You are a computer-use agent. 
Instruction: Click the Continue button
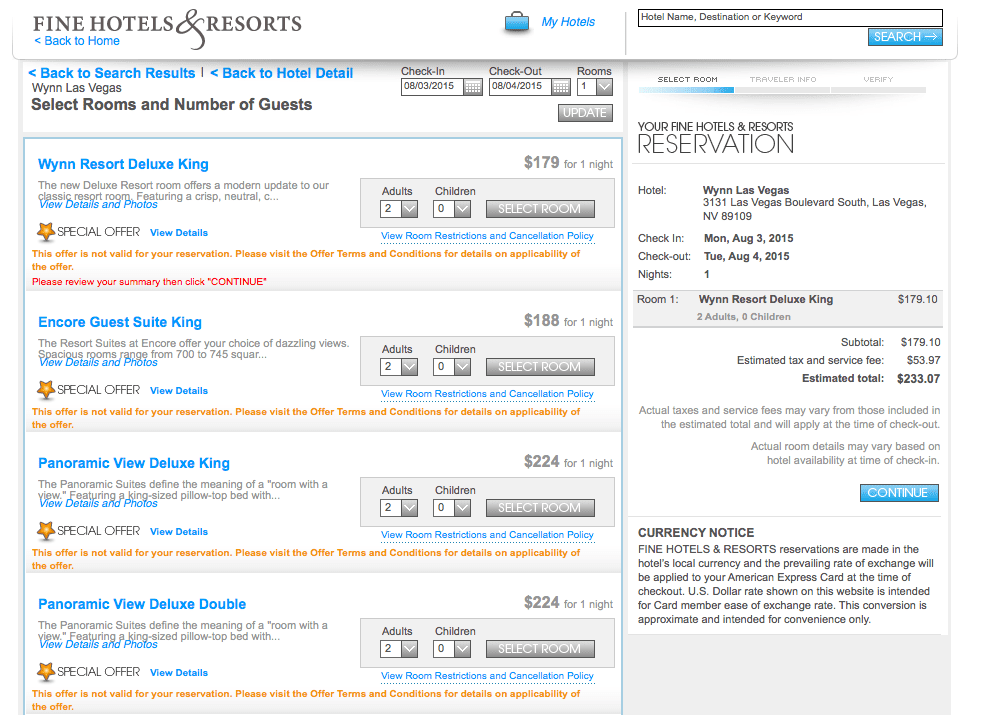899,493
